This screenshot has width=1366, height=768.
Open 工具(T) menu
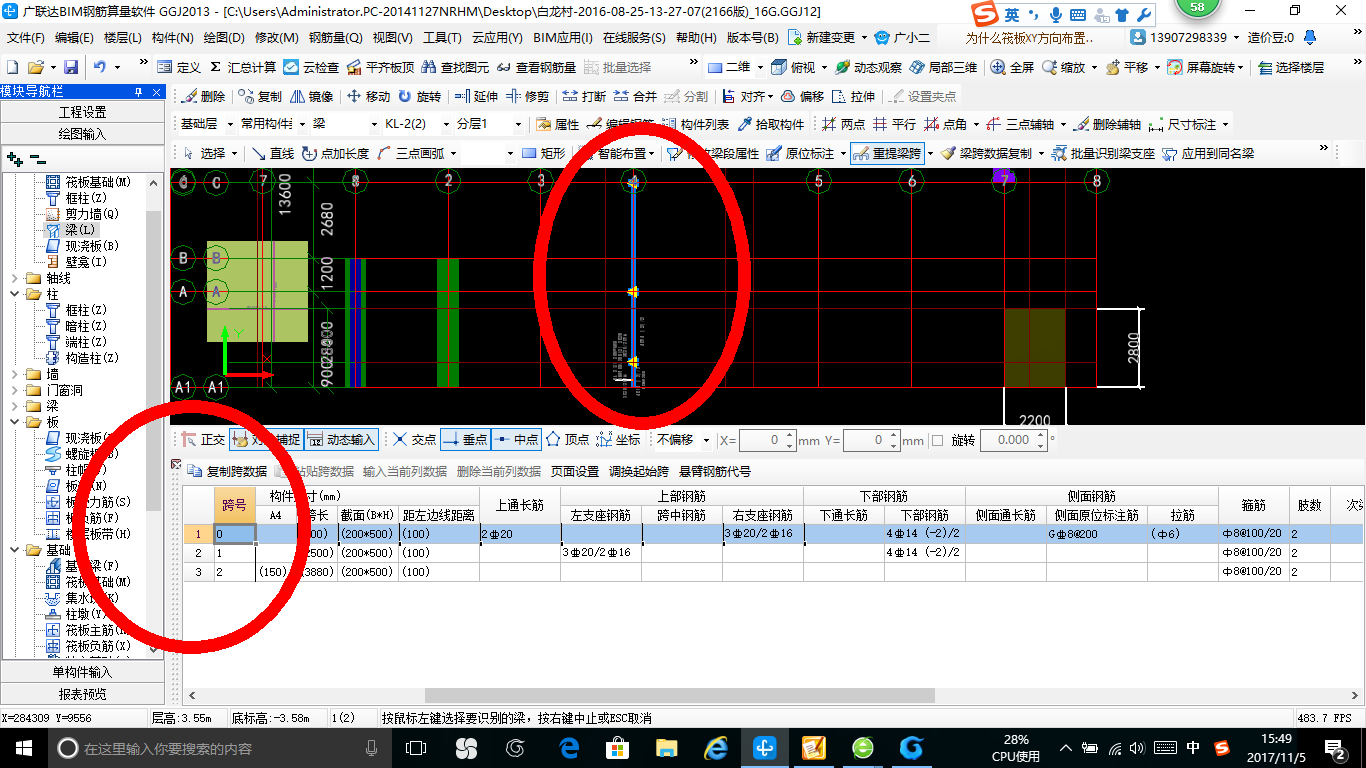(x=441, y=37)
